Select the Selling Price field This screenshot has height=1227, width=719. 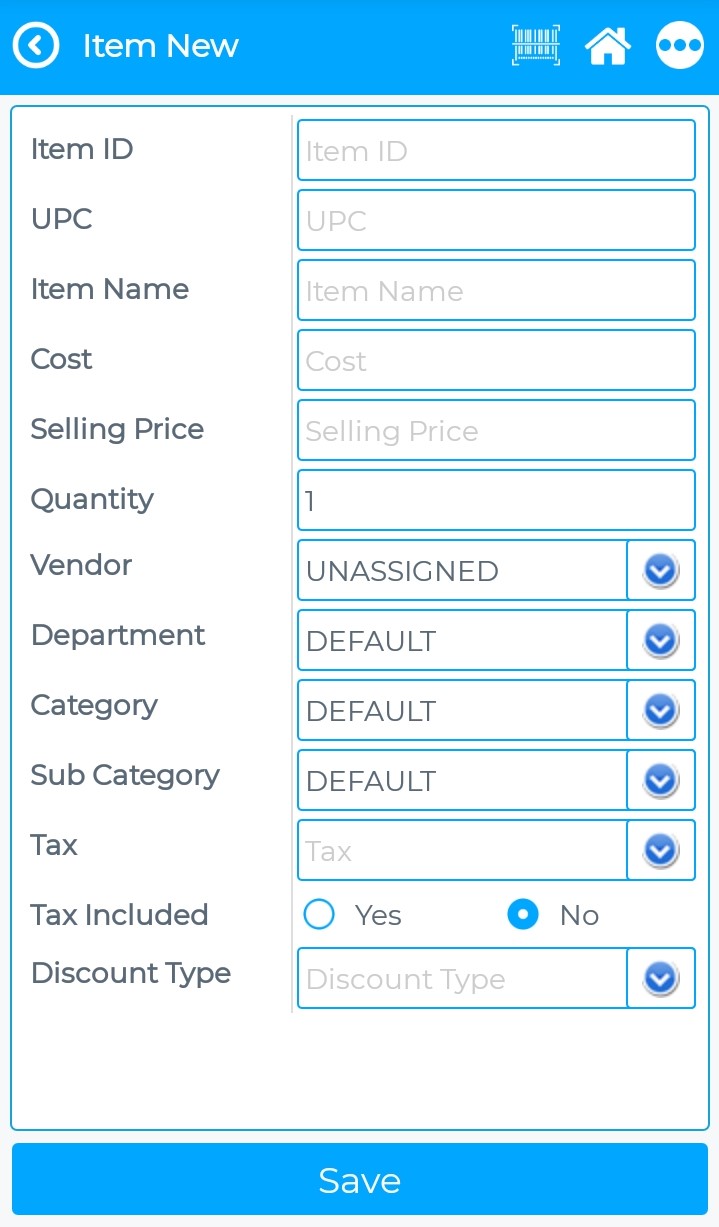tap(496, 431)
